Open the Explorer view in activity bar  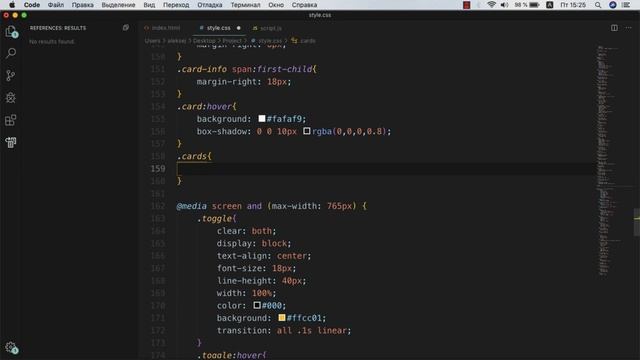pos(11,31)
